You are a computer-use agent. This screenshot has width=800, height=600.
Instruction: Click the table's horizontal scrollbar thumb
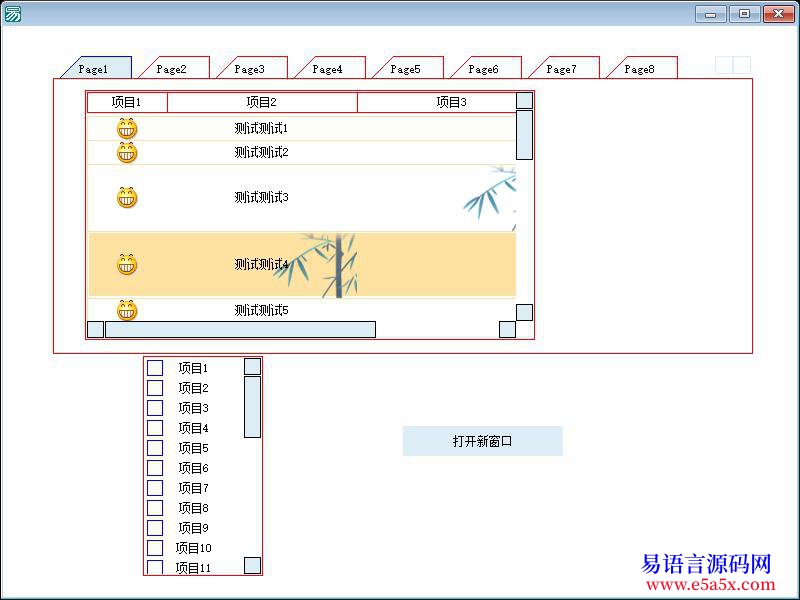(x=240, y=330)
